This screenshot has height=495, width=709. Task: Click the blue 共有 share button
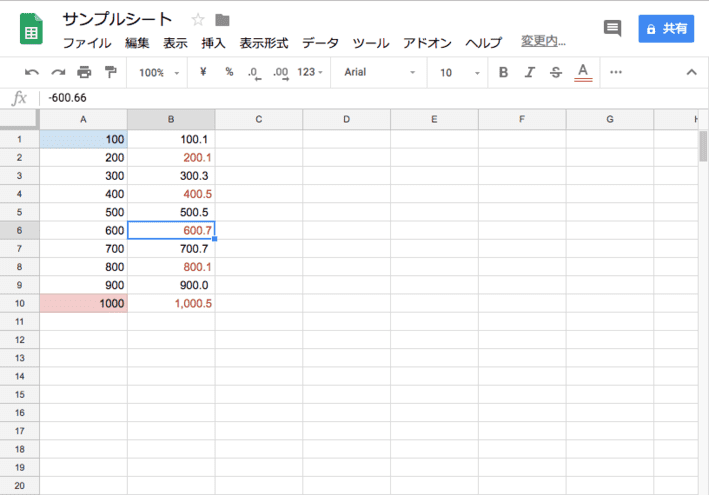[666, 29]
